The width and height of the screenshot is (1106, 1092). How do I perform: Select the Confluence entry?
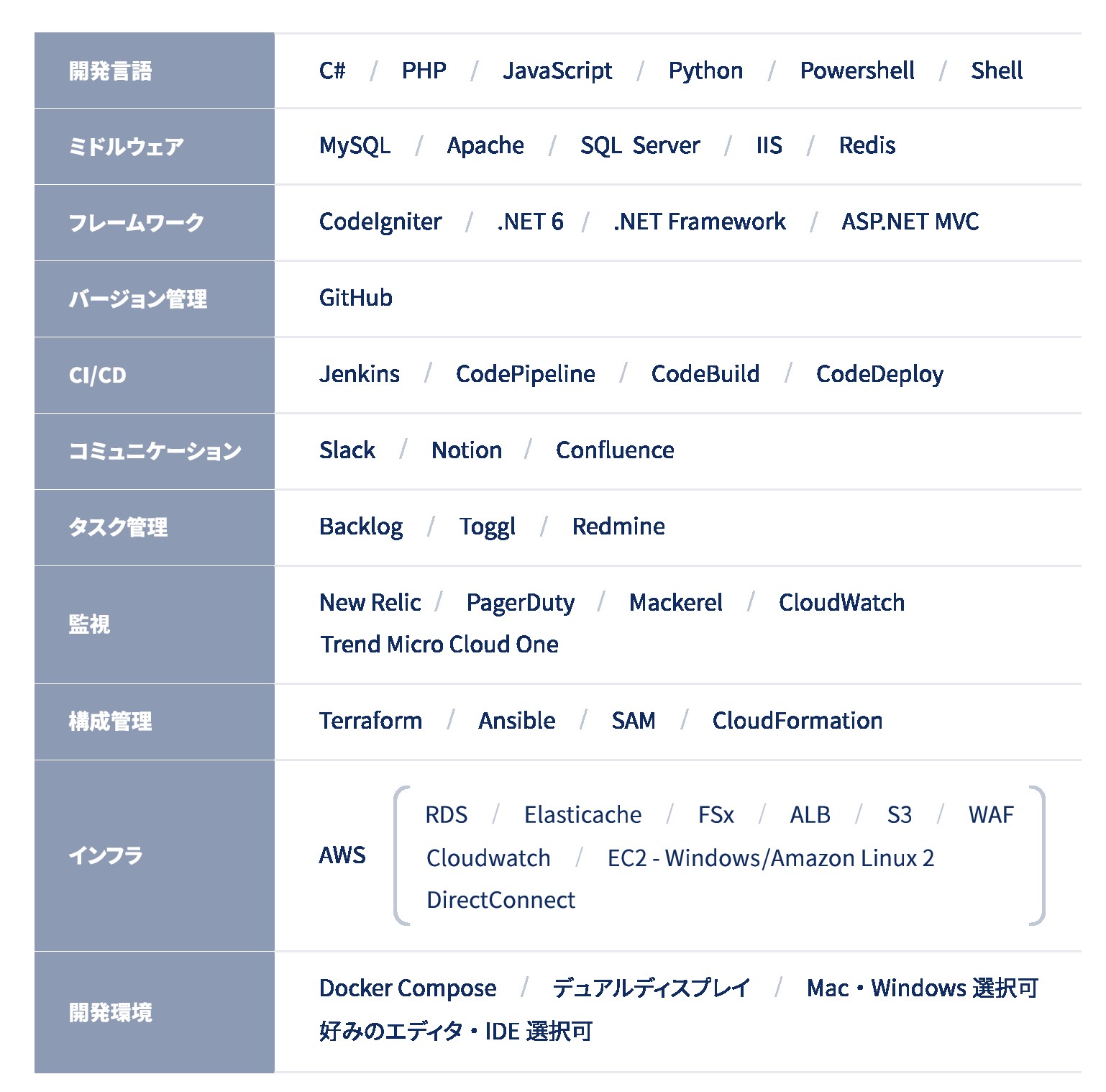pos(616,450)
